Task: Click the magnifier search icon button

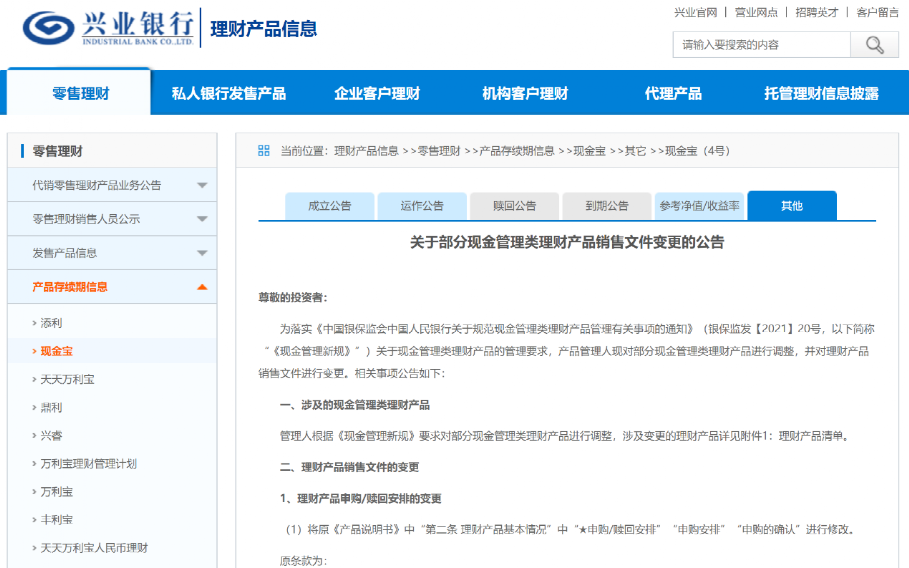Action: click(874, 45)
